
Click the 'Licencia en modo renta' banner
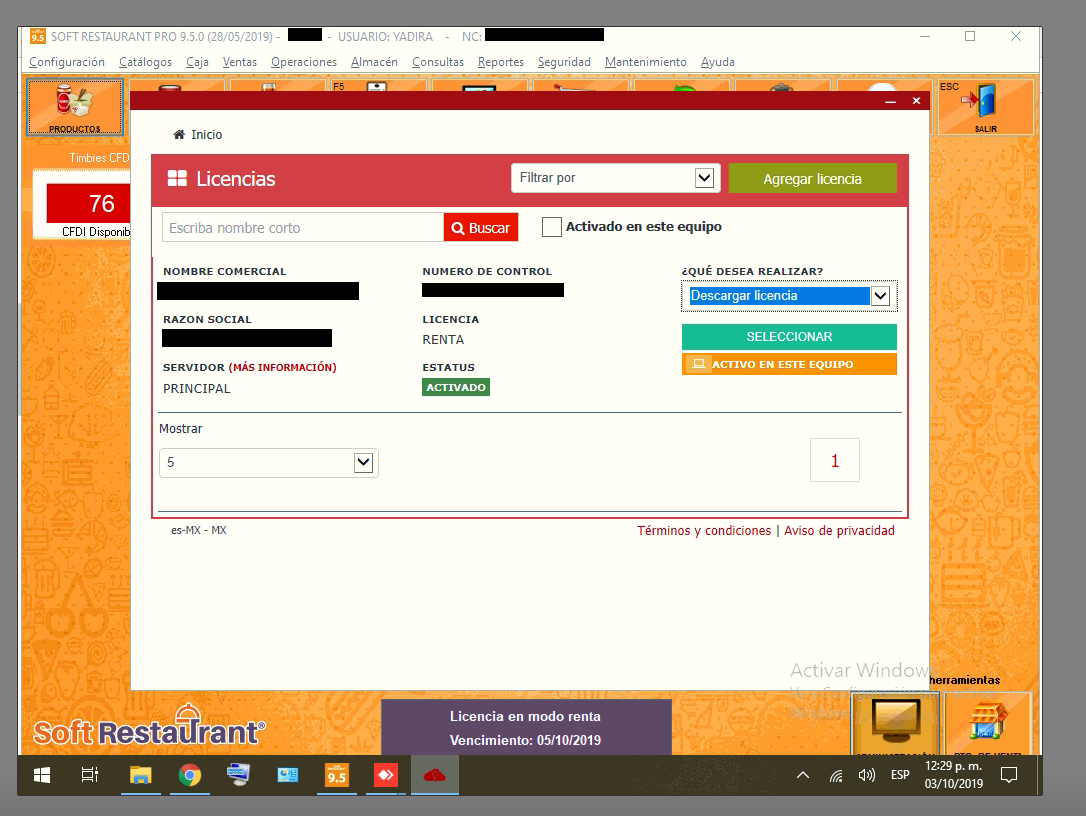point(526,727)
